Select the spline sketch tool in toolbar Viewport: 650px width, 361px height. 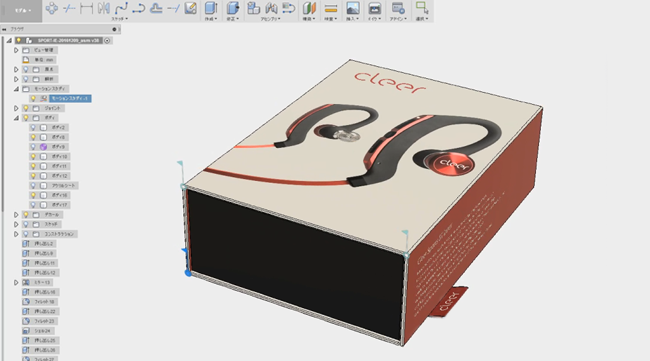[121, 7]
